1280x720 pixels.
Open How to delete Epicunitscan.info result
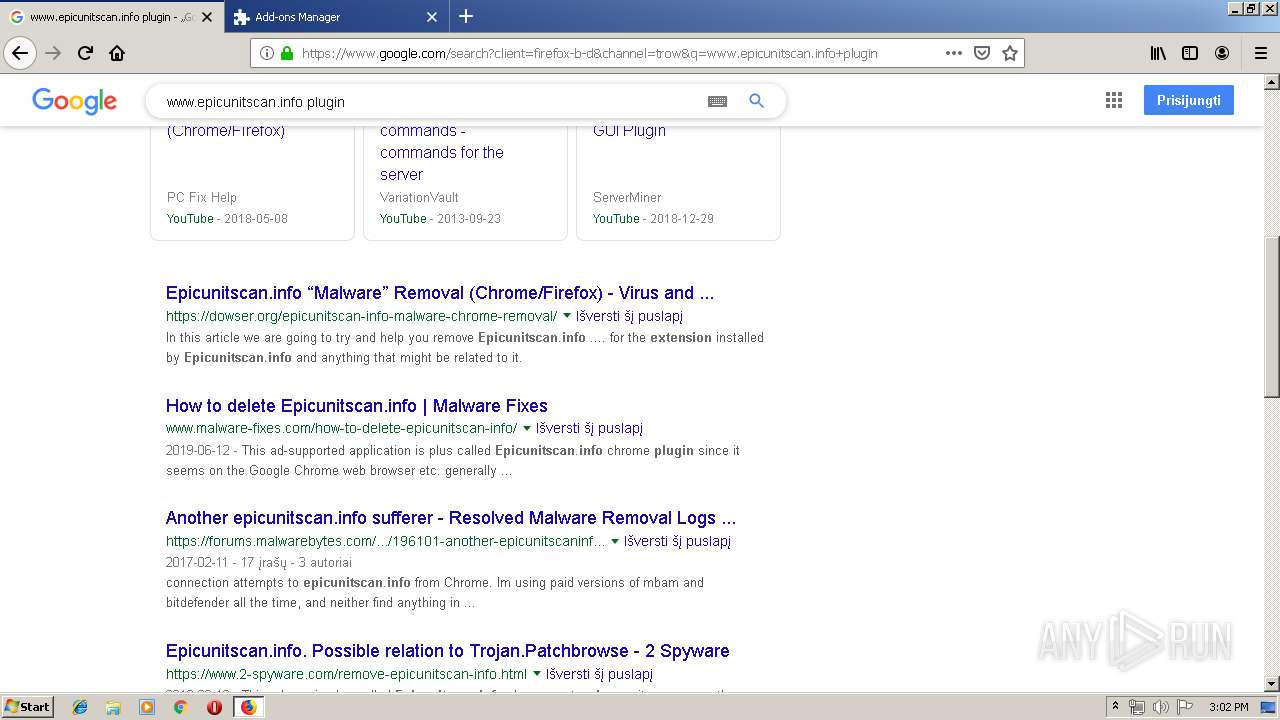[x=357, y=406]
